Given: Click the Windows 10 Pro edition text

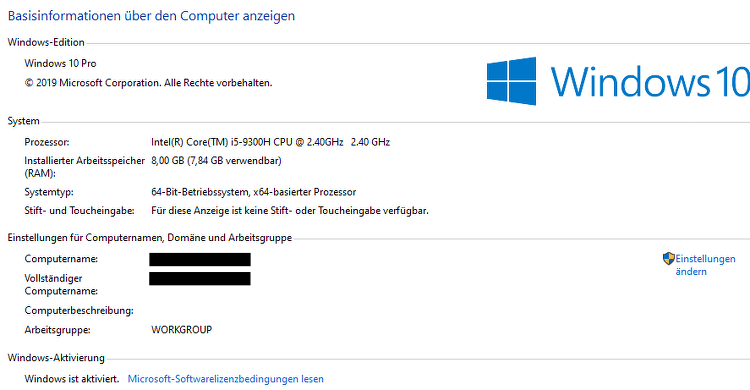Looking at the screenshot, I should (60, 64).
